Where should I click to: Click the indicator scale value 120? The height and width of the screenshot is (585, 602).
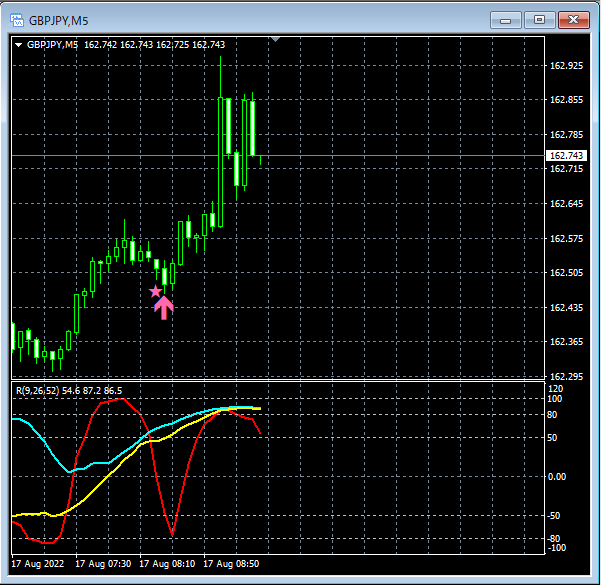556,388
